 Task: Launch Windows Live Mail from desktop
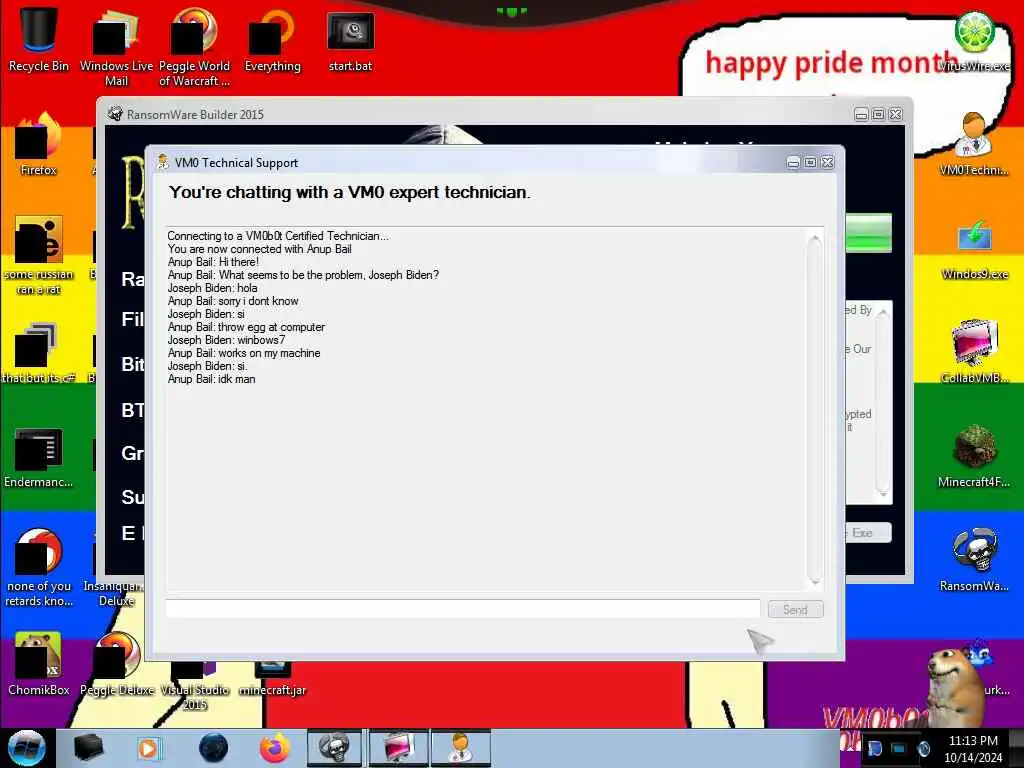116,46
